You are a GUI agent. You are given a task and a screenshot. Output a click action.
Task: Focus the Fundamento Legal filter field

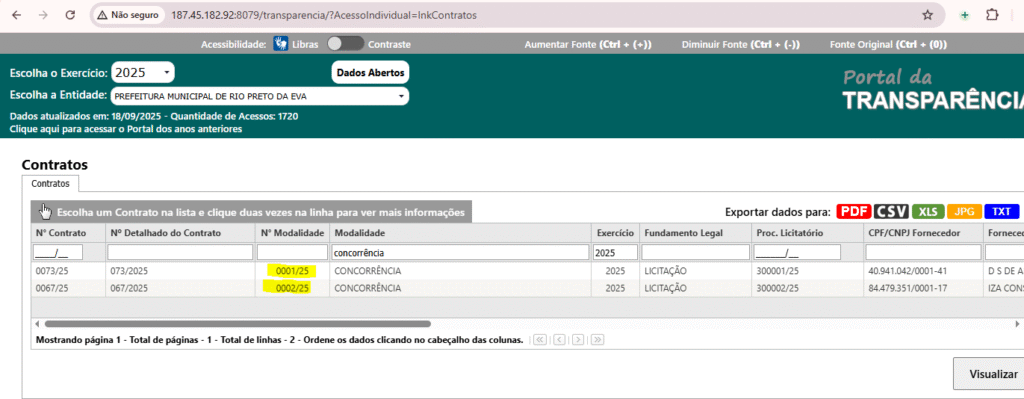pos(695,252)
